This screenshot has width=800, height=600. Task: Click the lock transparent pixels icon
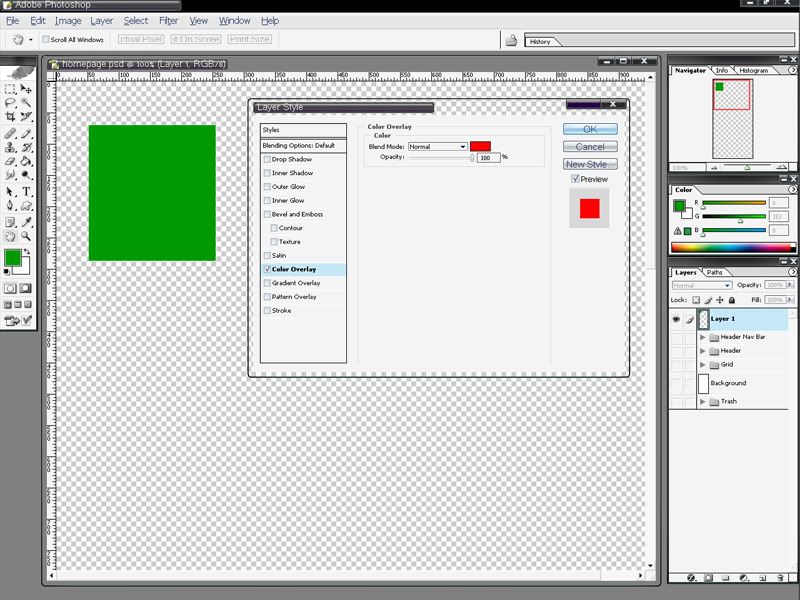(696, 300)
